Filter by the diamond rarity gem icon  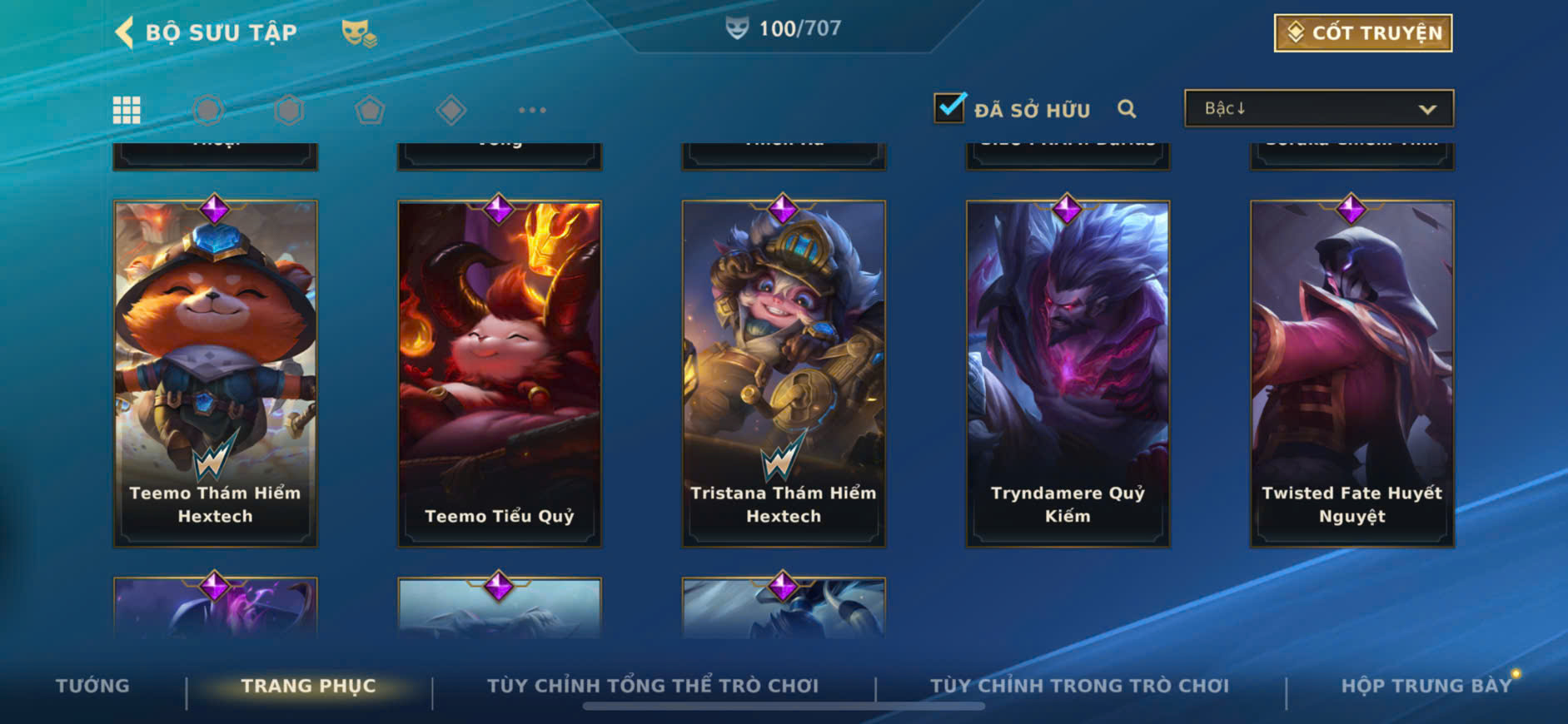(x=450, y=110)
